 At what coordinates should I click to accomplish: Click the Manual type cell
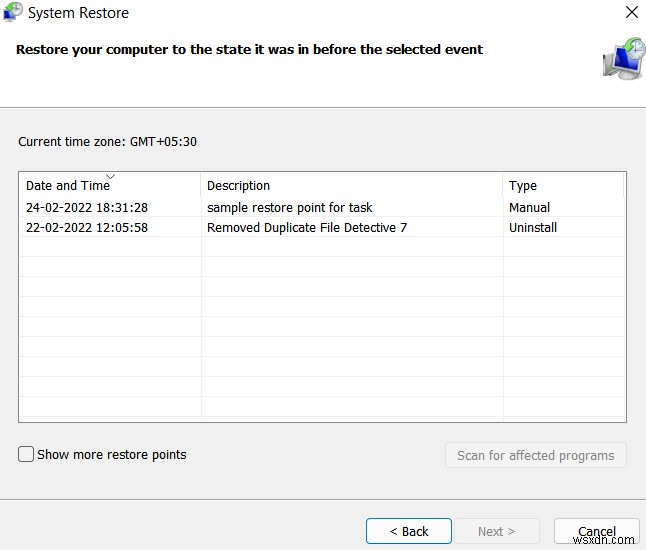click(x=529, y=208)
